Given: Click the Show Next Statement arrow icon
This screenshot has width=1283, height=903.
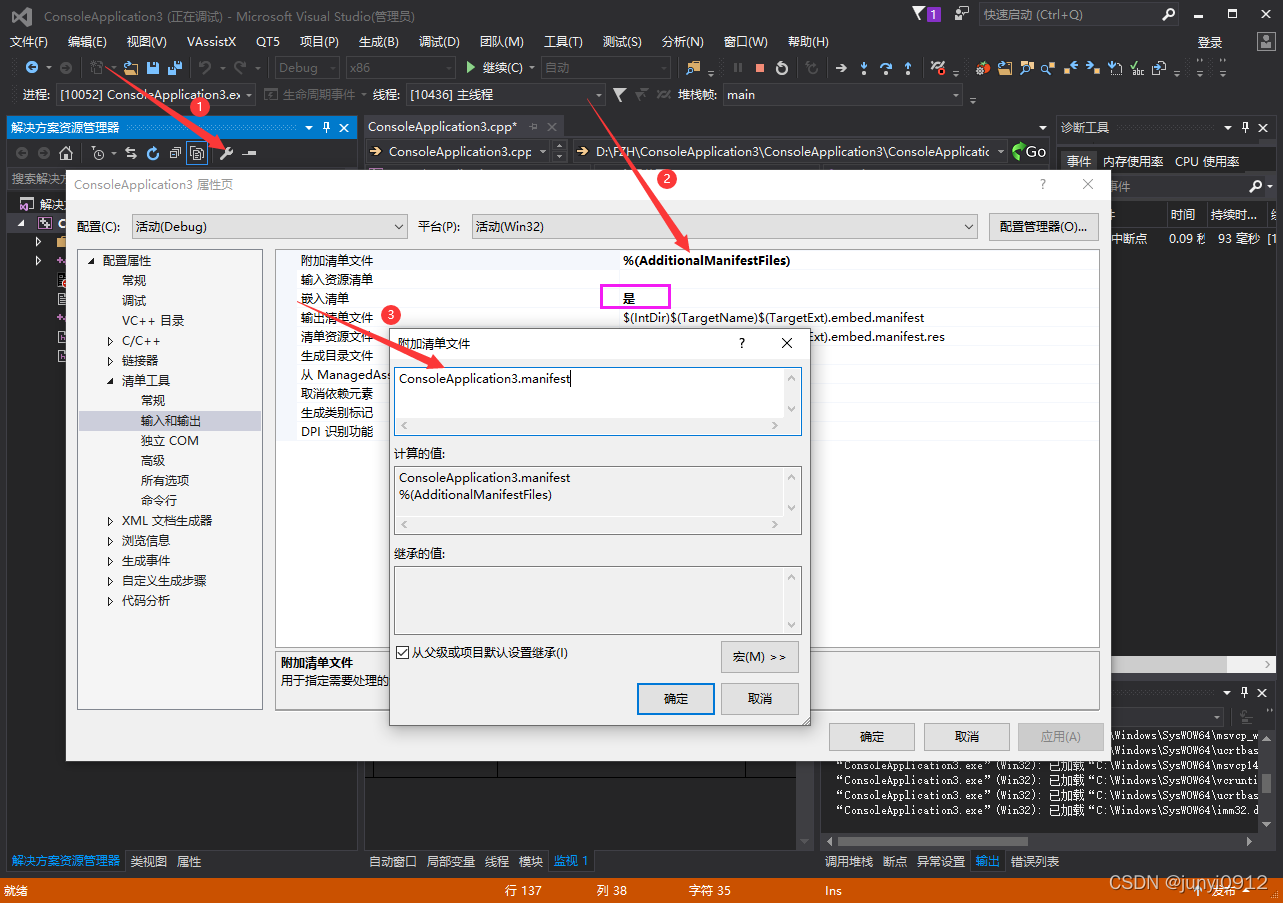Looking at the screenshot, I should point(841,68).
